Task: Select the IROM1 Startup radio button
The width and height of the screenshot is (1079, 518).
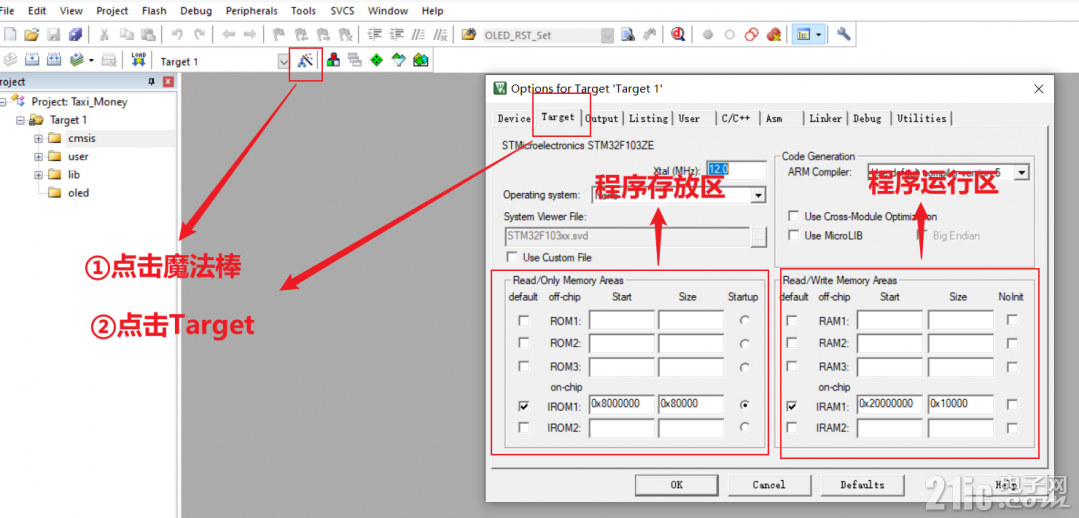Action: [745, 405]
